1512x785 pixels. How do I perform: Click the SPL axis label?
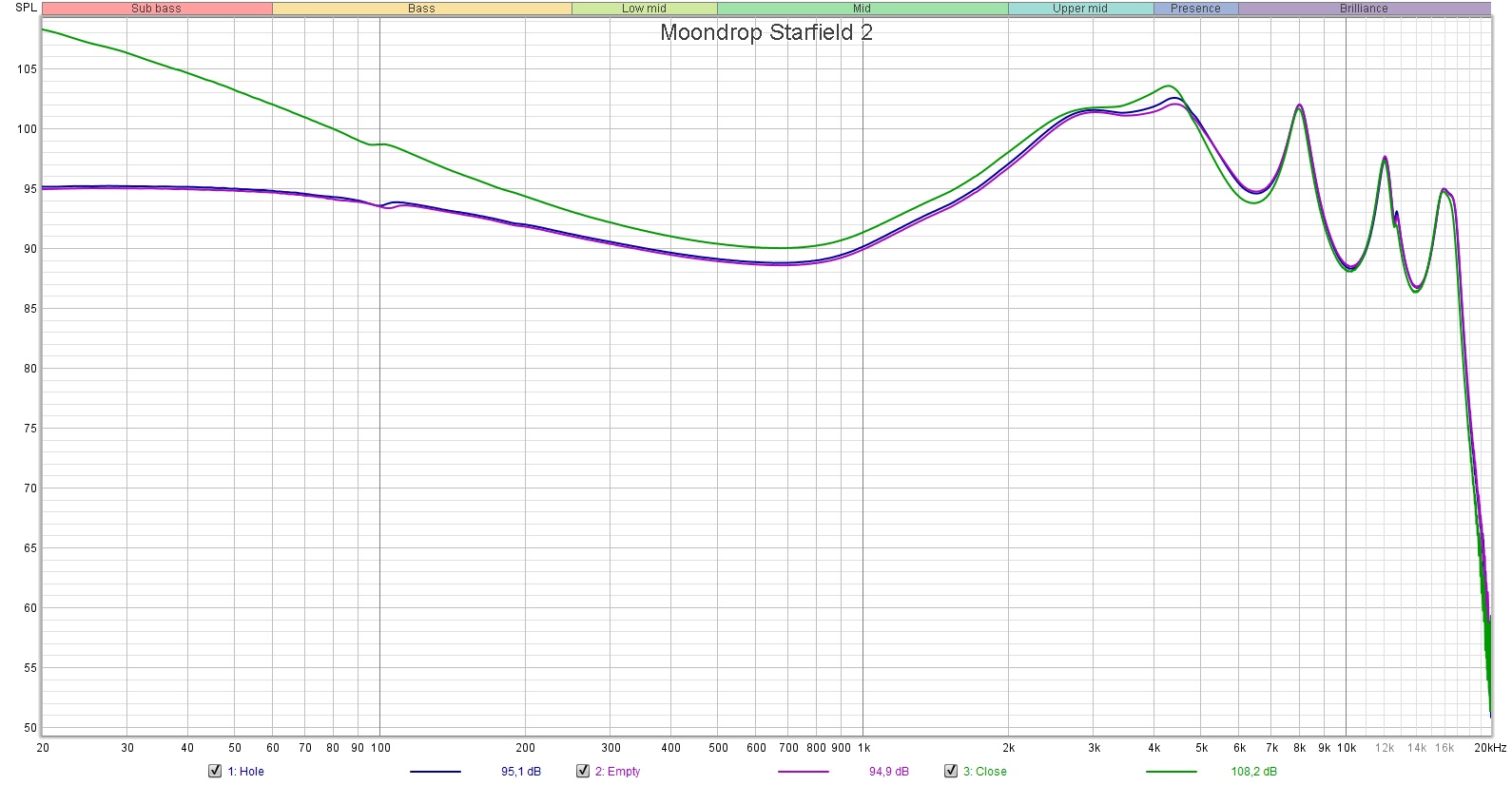[26, 8]
